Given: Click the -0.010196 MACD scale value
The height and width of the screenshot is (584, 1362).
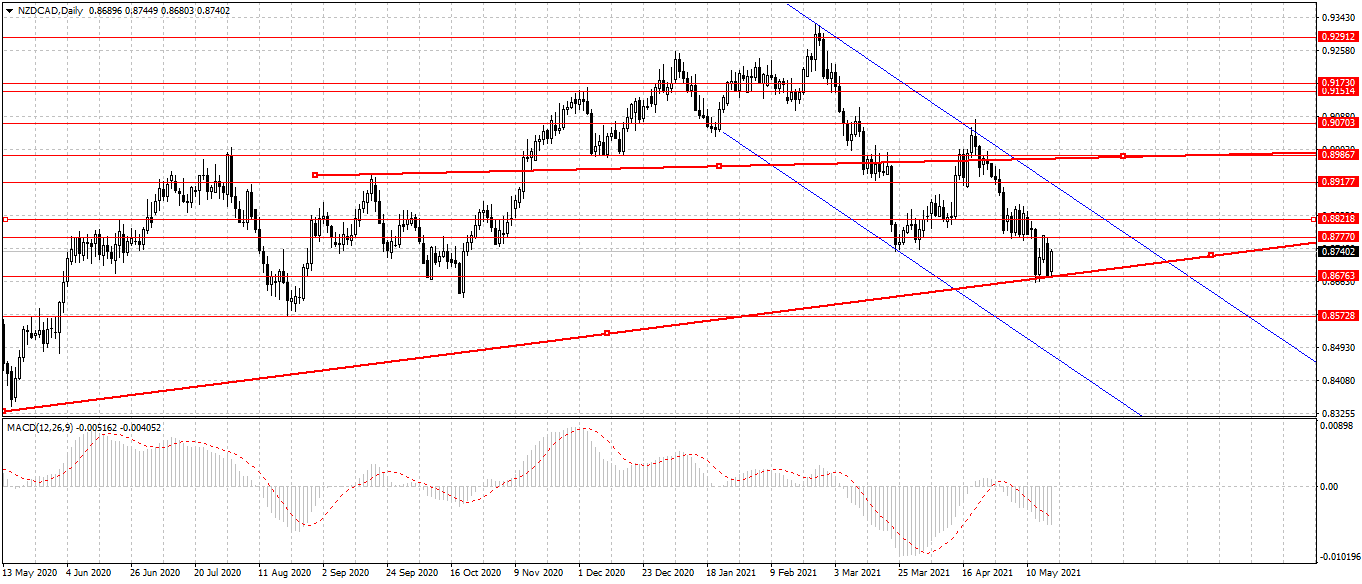Looking at the screenshot, I should [1338, 556].
